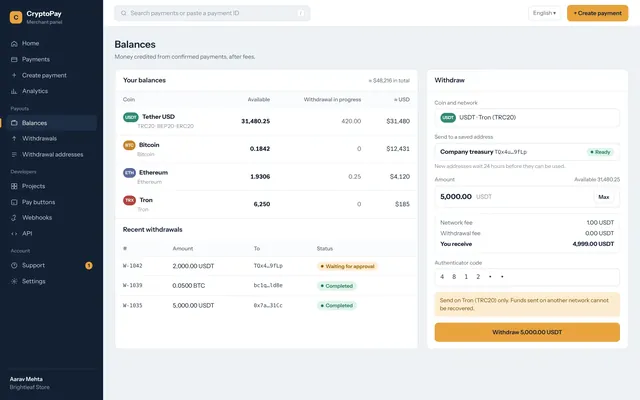Image resolution: width=640 pixels, height=400 pixels.
Task: Open the saved address Company treasury selector
Action: (527, 152)
